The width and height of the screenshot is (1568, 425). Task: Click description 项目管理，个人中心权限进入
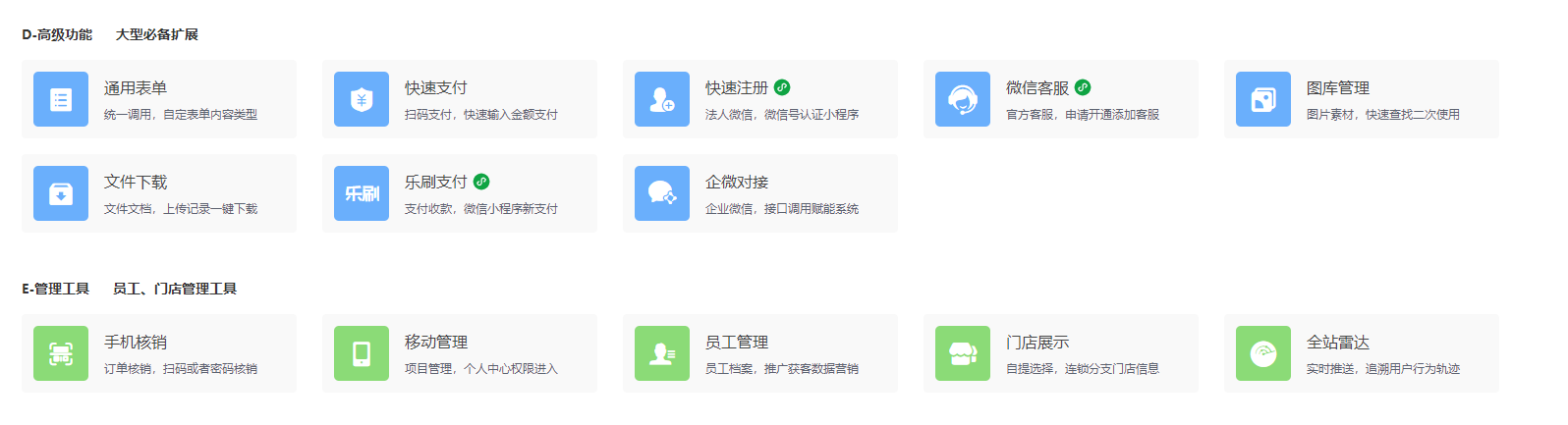click(481, 368)
